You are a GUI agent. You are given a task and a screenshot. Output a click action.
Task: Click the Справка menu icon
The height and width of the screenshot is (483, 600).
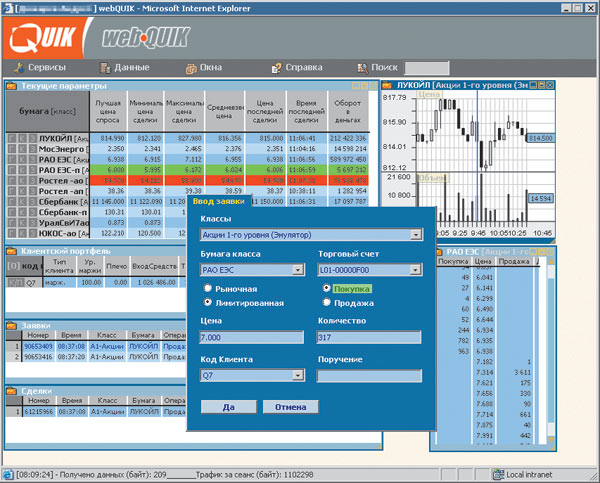pyautogui.click(x=276, y=68)
